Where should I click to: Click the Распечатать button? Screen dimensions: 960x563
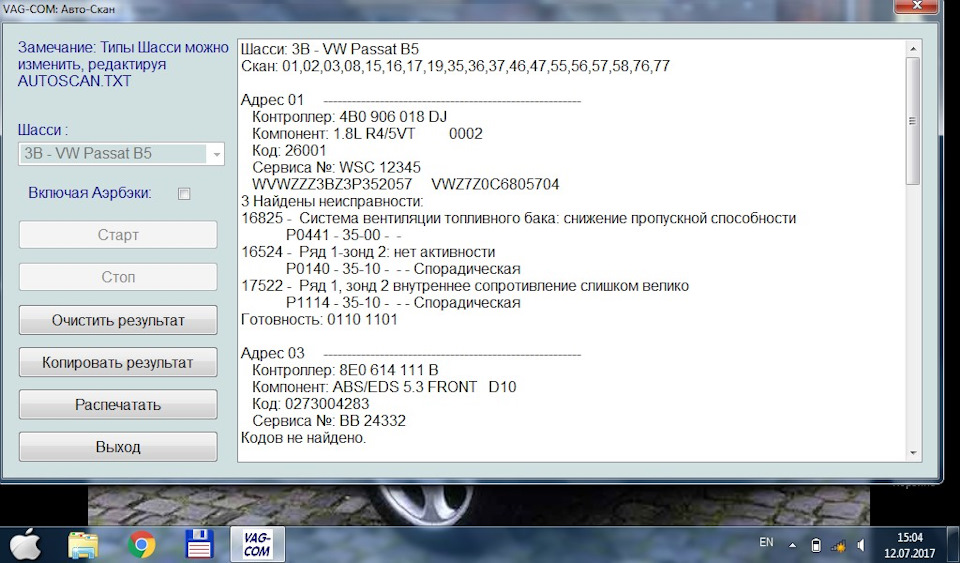tap(118, 405)
